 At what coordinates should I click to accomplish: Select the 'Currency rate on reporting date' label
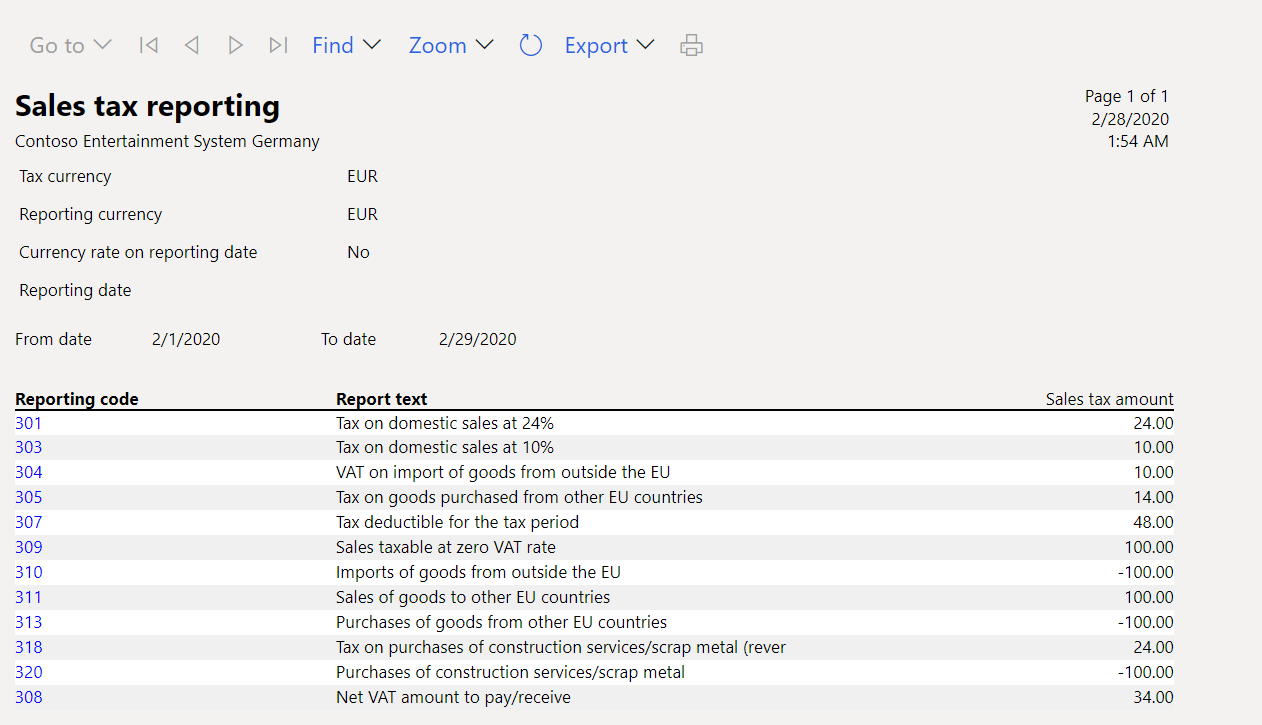pyautogui.click(x=138, y=253)
